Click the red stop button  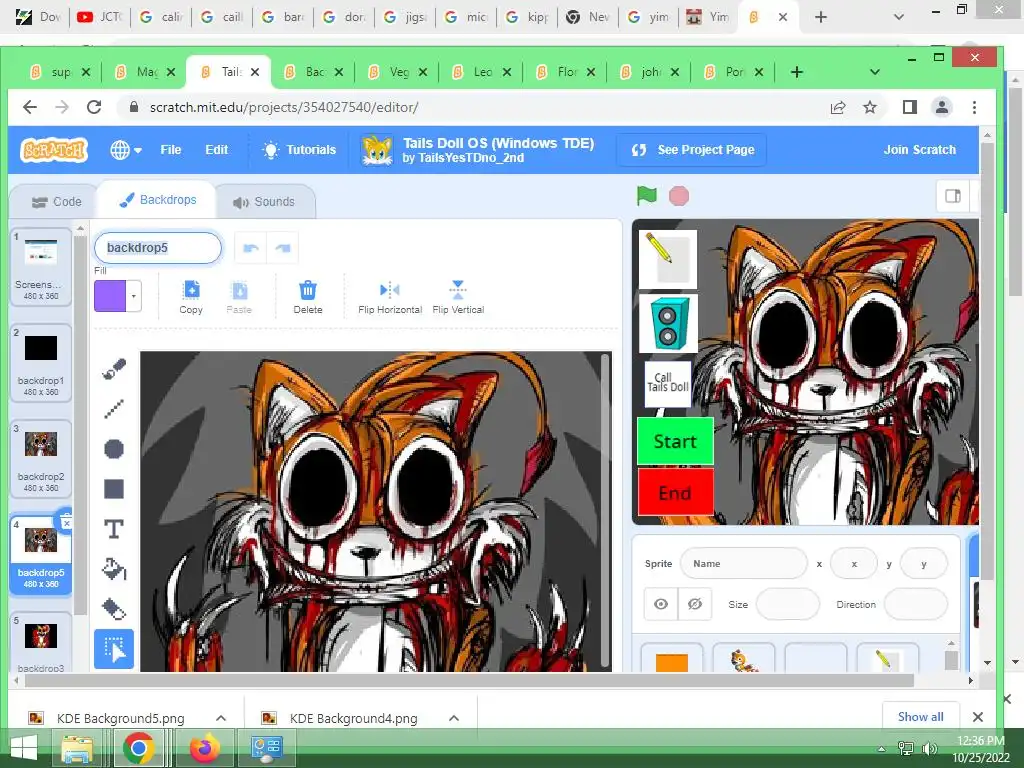click(x=679, y=196)
